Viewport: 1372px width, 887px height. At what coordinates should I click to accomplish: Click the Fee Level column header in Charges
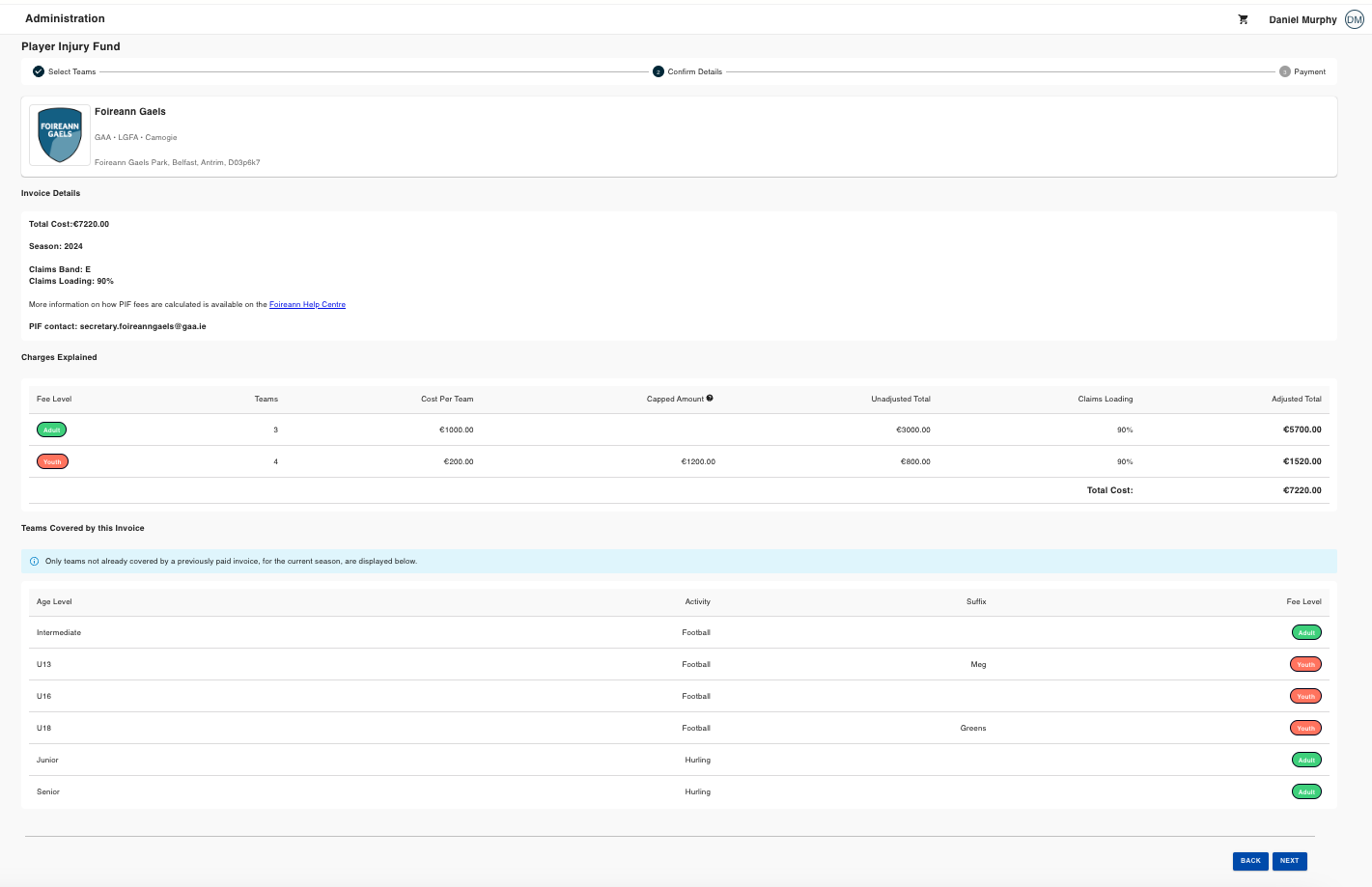pyautogui.click(x=54, y=399)
